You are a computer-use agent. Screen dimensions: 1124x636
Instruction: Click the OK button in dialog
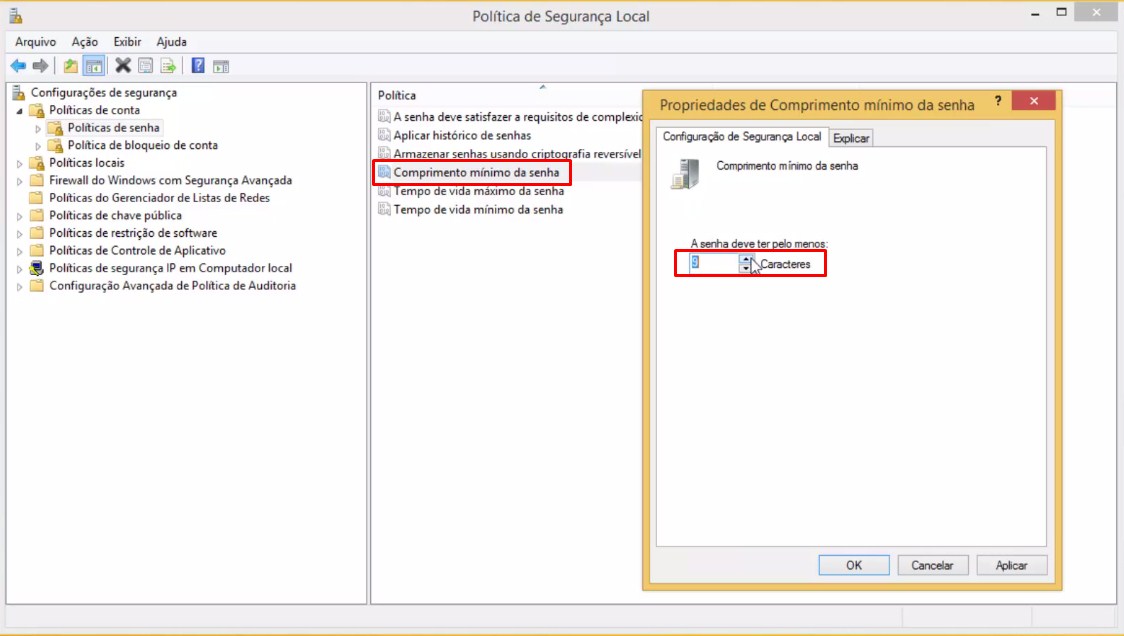pyautogui.click(x=854, y=565)
